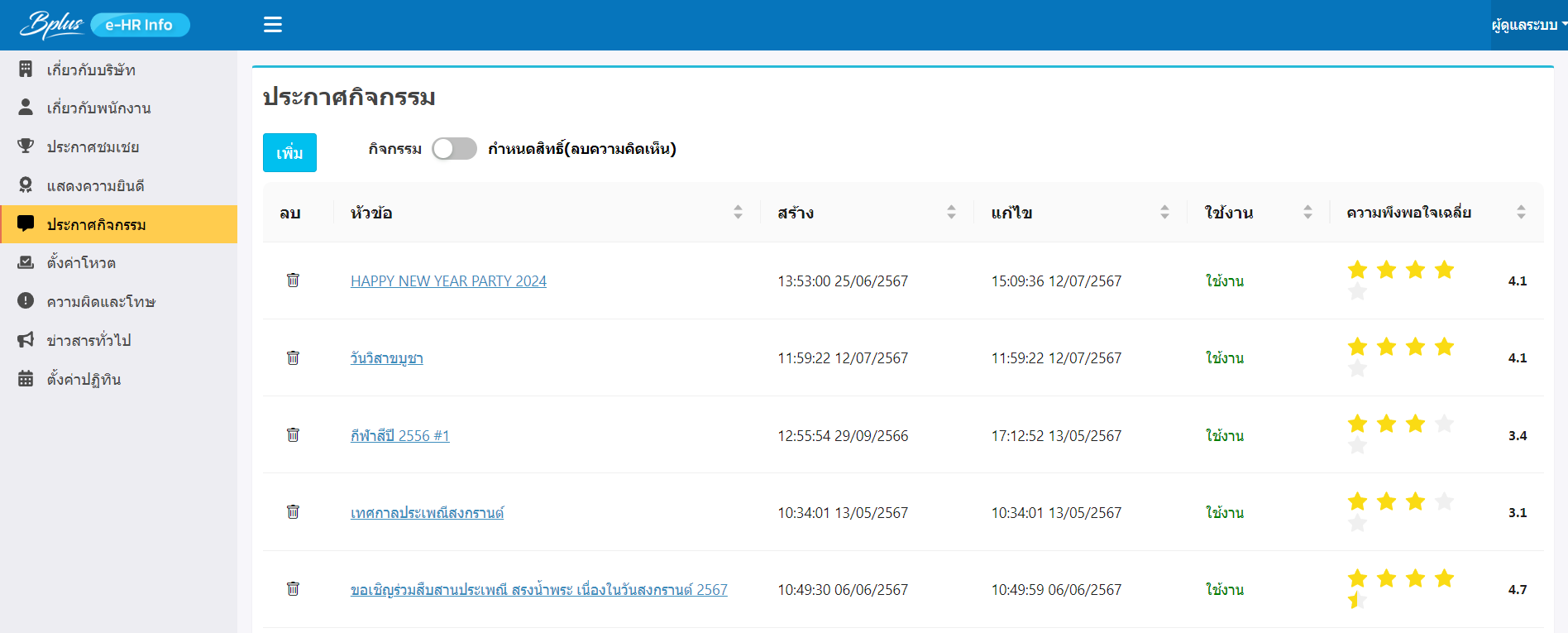Click the award ribbon icon beside แสดงความยินดี
Image resolution: width=1568 pixels, height=633 pixels.
[x=26, y=185]
